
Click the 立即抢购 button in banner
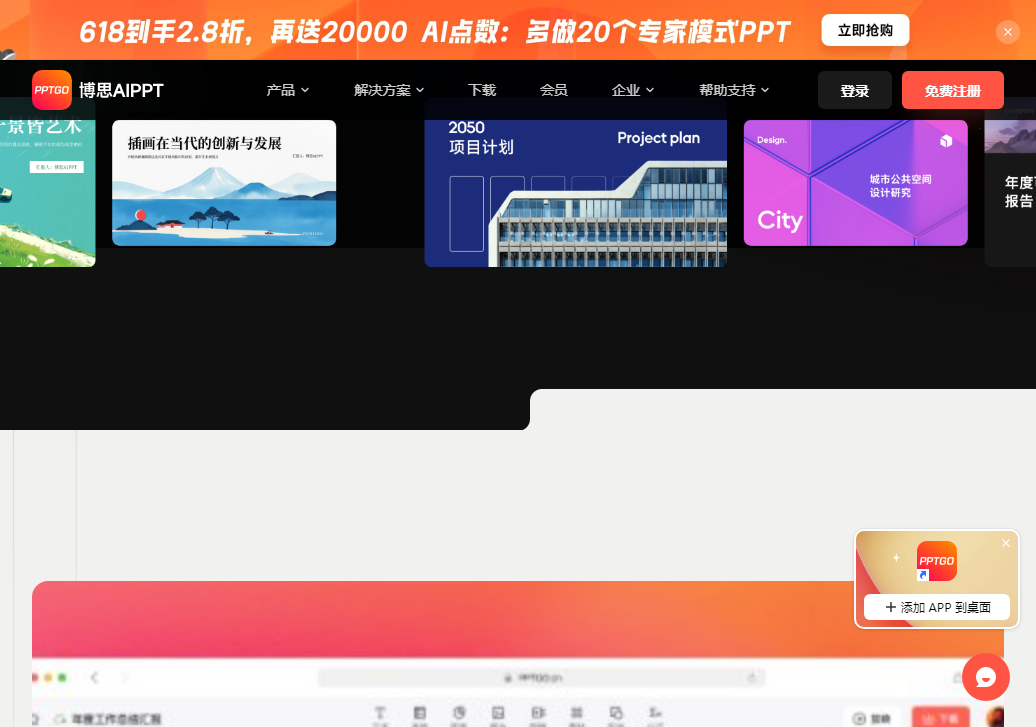coord(865,30)
